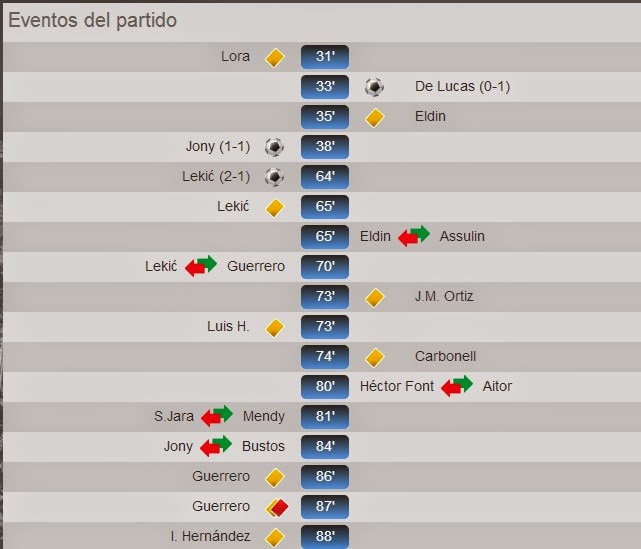Viewport: 641px width, 549px height.
Task: Click the yellow card next to Carbonell
Action: point(374,357)
